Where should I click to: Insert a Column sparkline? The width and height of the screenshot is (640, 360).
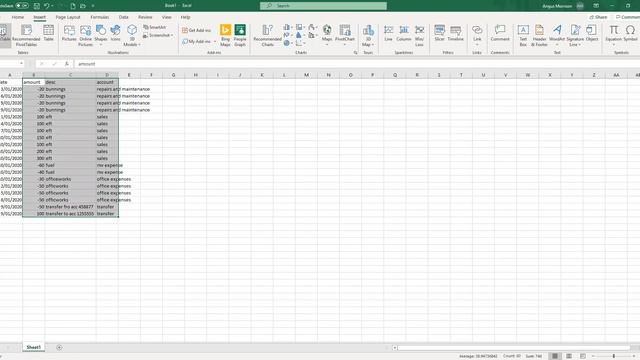pos(404,33)
